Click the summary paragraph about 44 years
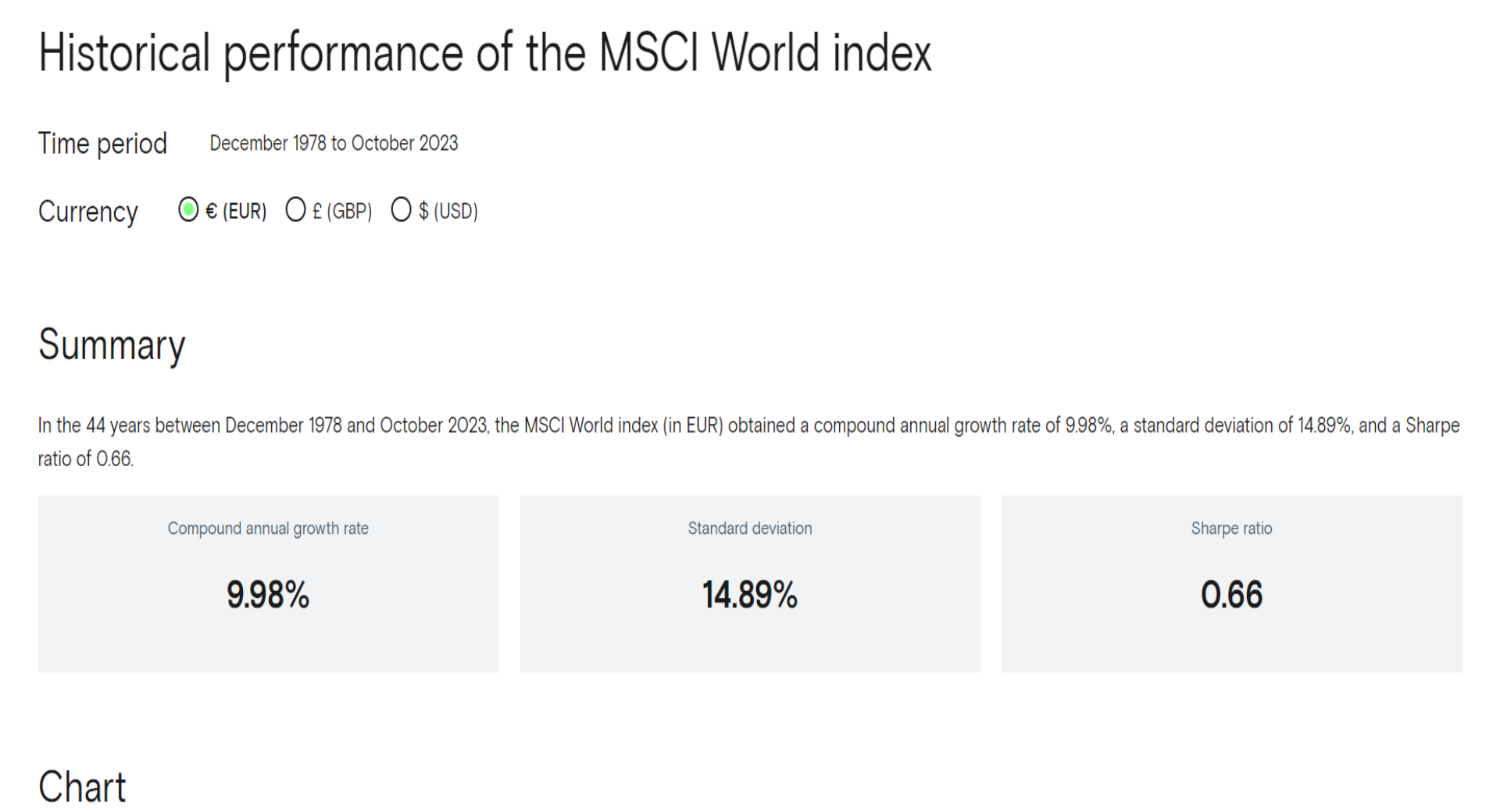The height and width of the screenshot is (812, 1500). (x=749, y=442)
